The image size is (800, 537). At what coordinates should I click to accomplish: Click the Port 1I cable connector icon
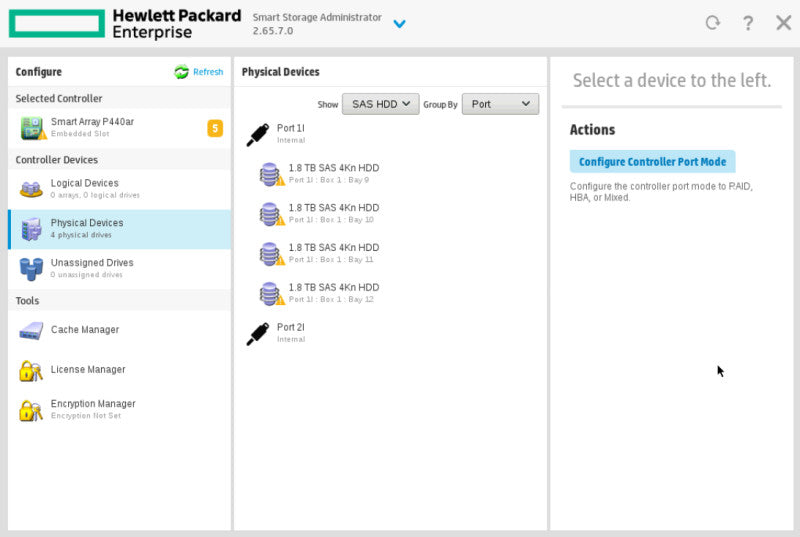click(x=257, y=135)
